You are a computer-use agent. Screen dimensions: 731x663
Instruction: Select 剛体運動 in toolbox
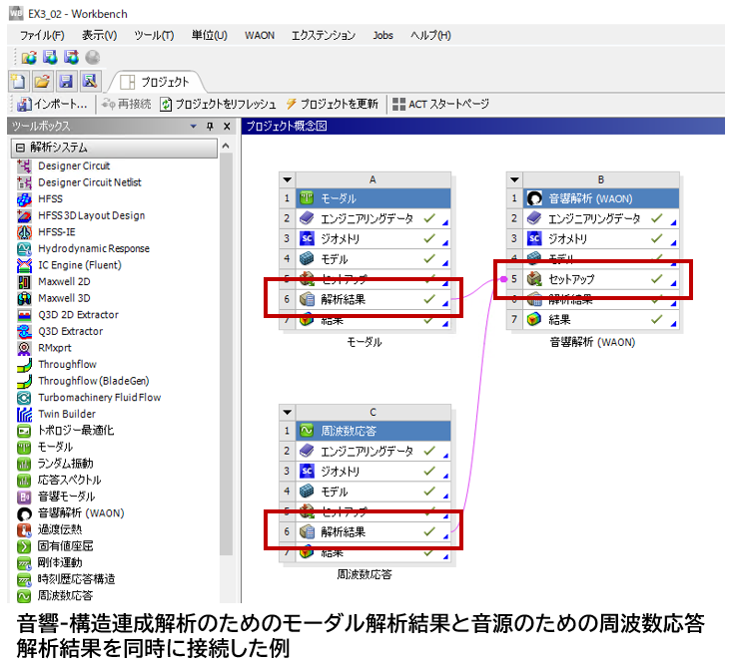coord(60,563)
